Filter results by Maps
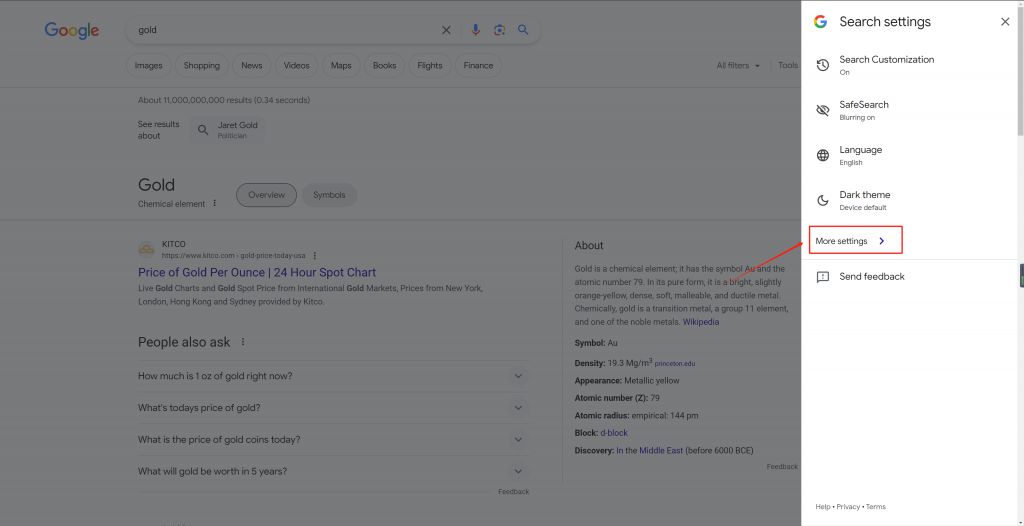The width and height of the screenshot is (1024, 526). tap(341, 65)
